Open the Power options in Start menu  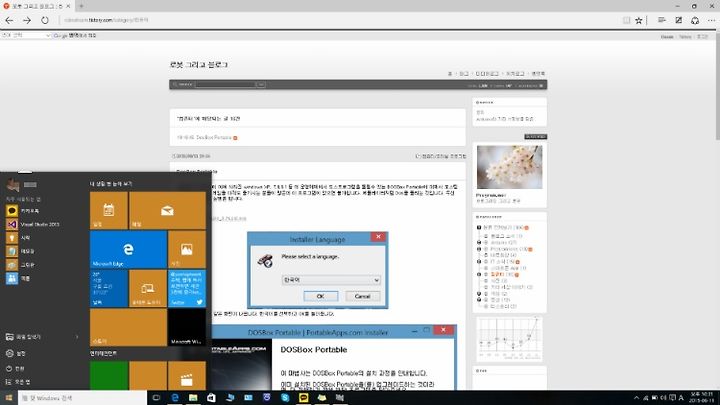16,368
